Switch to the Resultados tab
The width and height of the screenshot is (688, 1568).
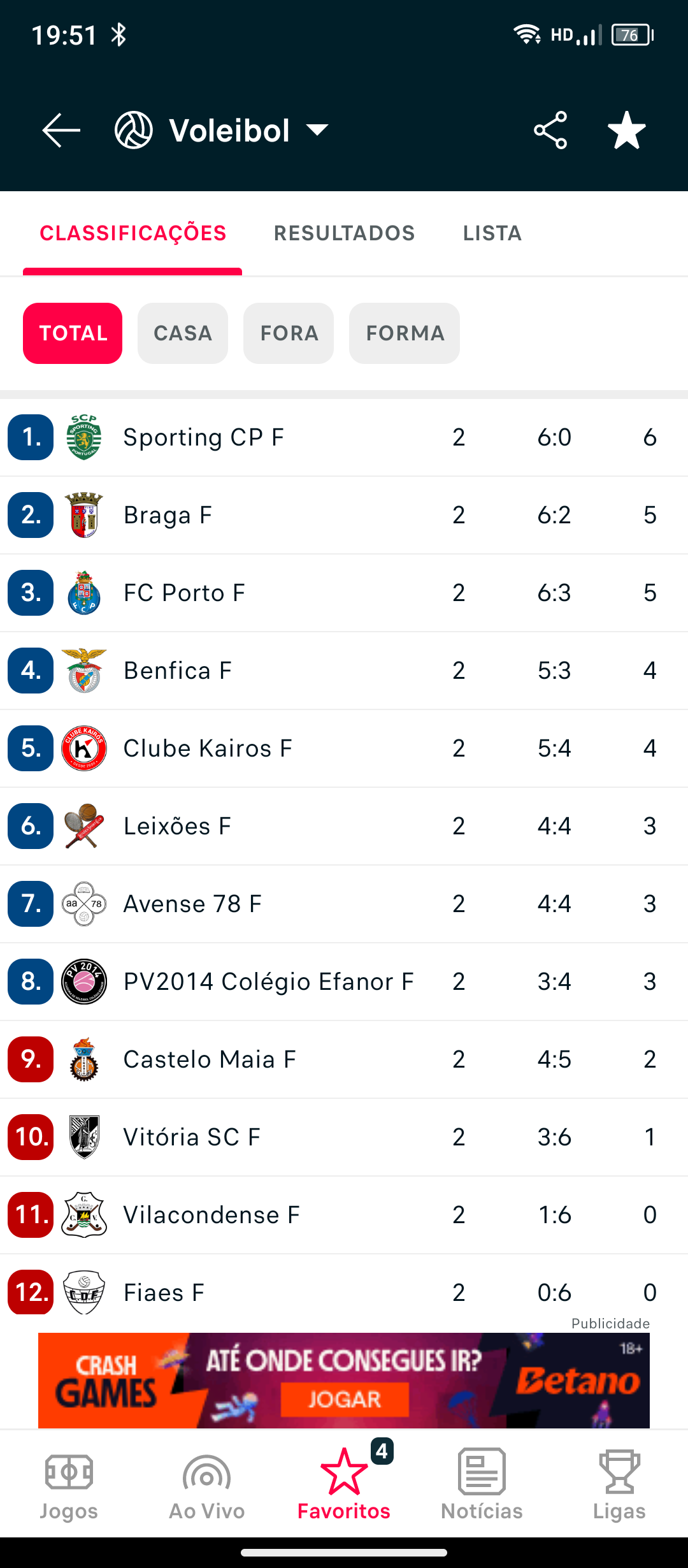pos(344,233)
